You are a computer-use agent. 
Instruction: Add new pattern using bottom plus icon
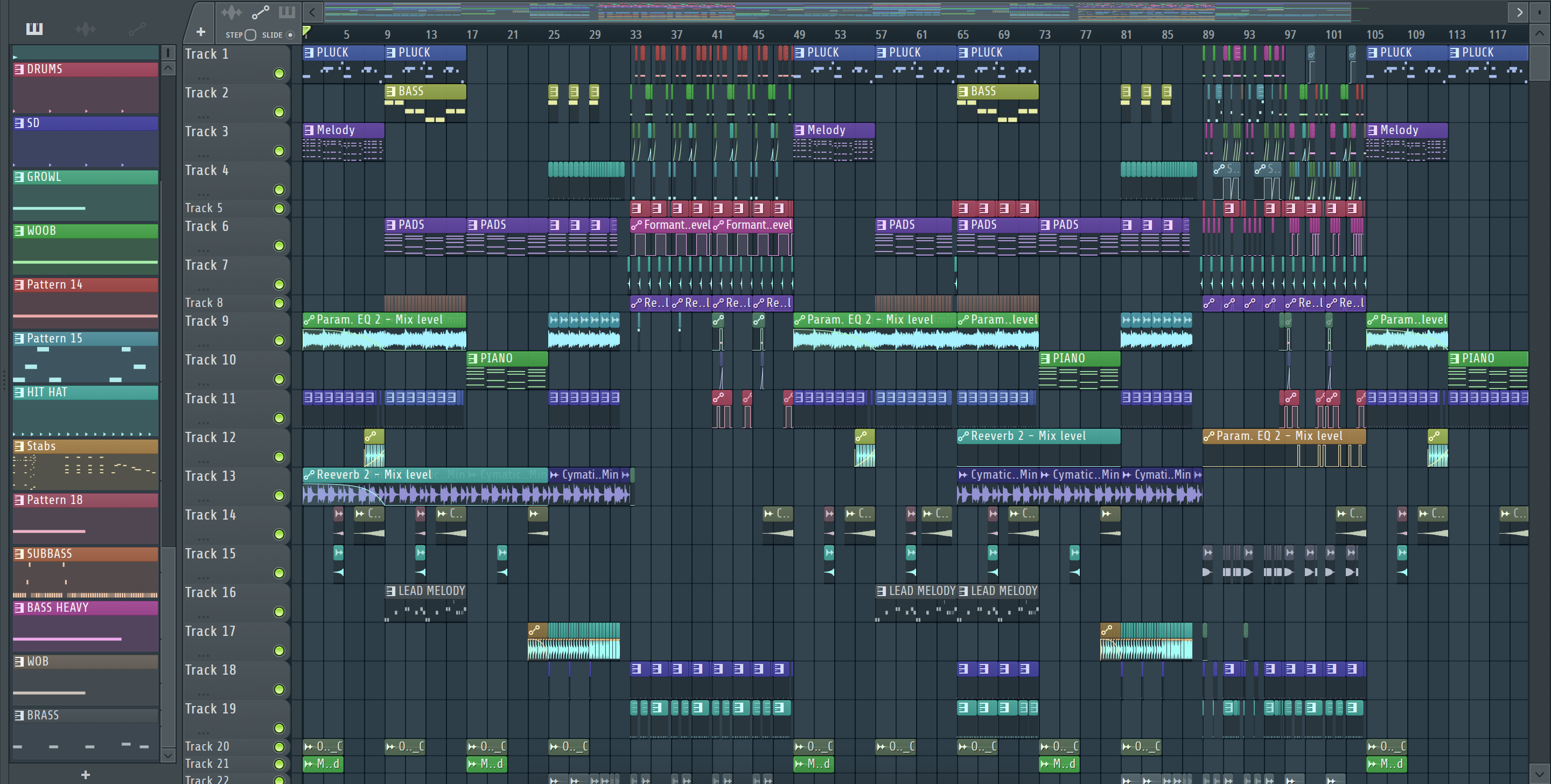[x=86, y=774]
